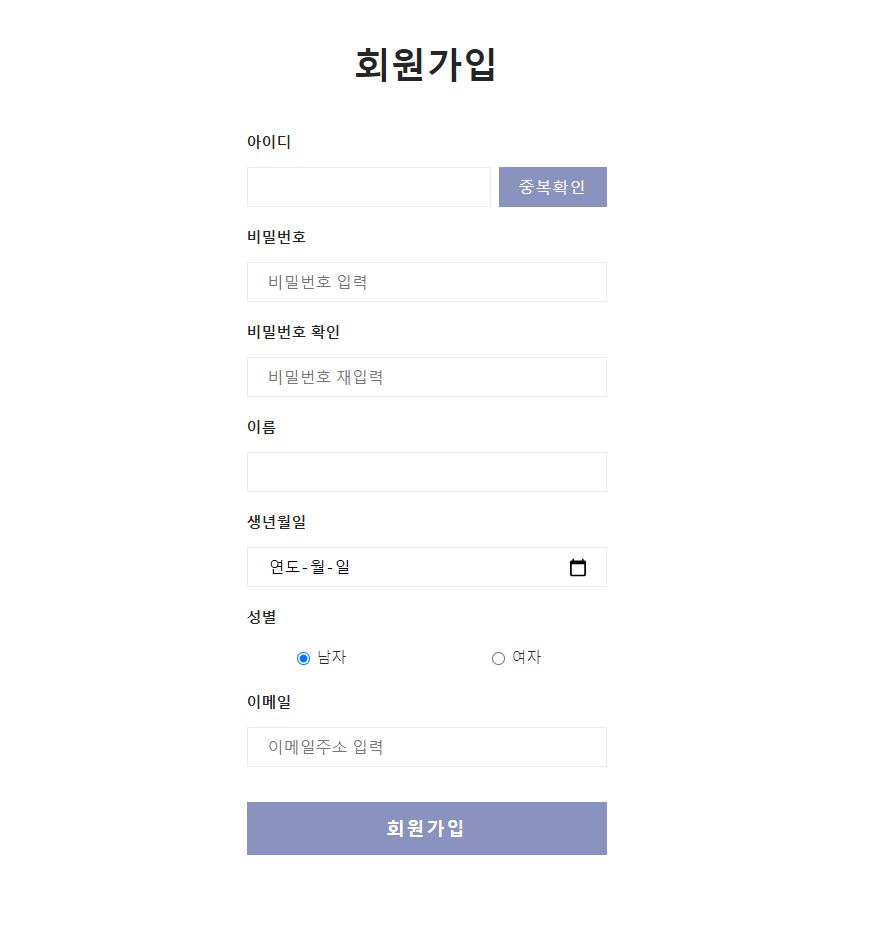
Task: Focus the 이메일주소 입력 email field
Action: (426, 747)
